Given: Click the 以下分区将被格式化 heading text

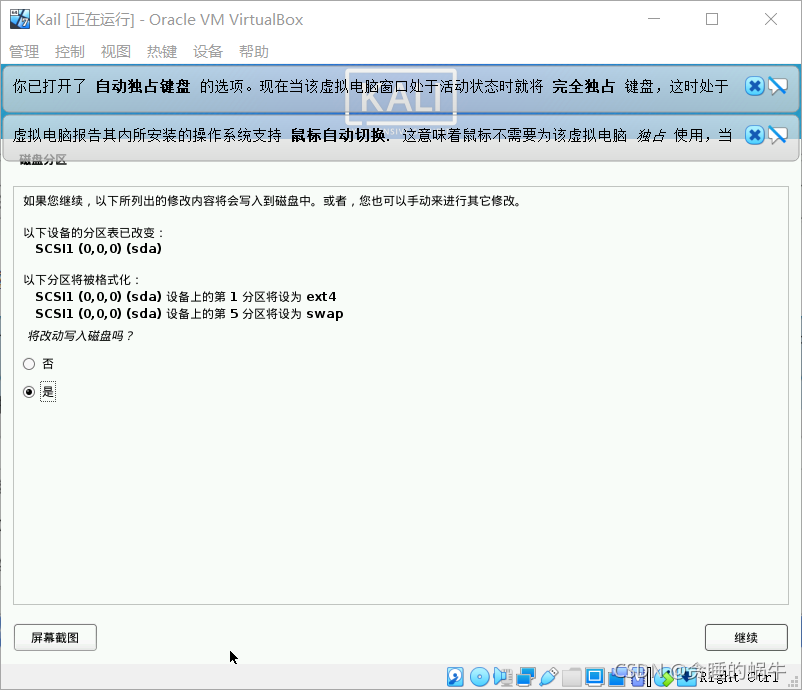Looking at the screenshot, I should [81, 280].
